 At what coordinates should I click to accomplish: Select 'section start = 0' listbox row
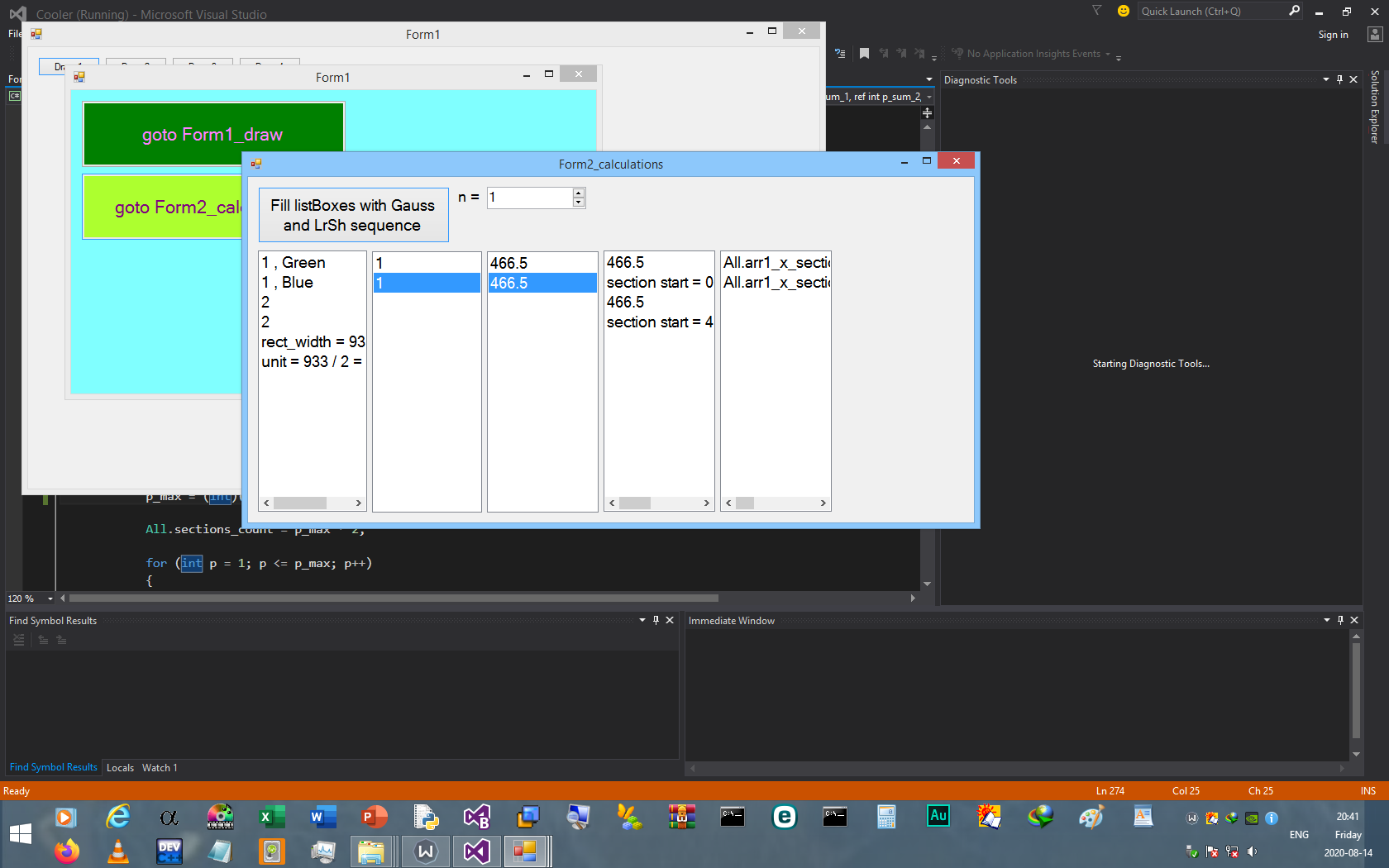[x=659, y=283]
